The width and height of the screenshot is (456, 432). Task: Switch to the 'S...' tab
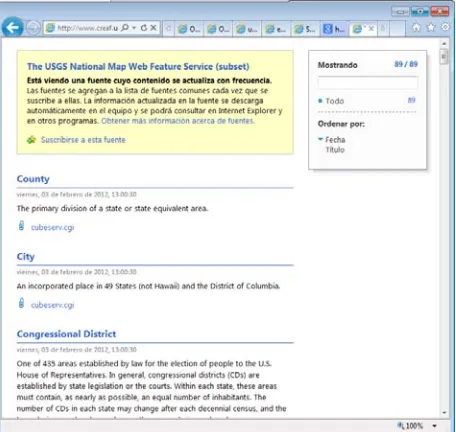point(305,29)
